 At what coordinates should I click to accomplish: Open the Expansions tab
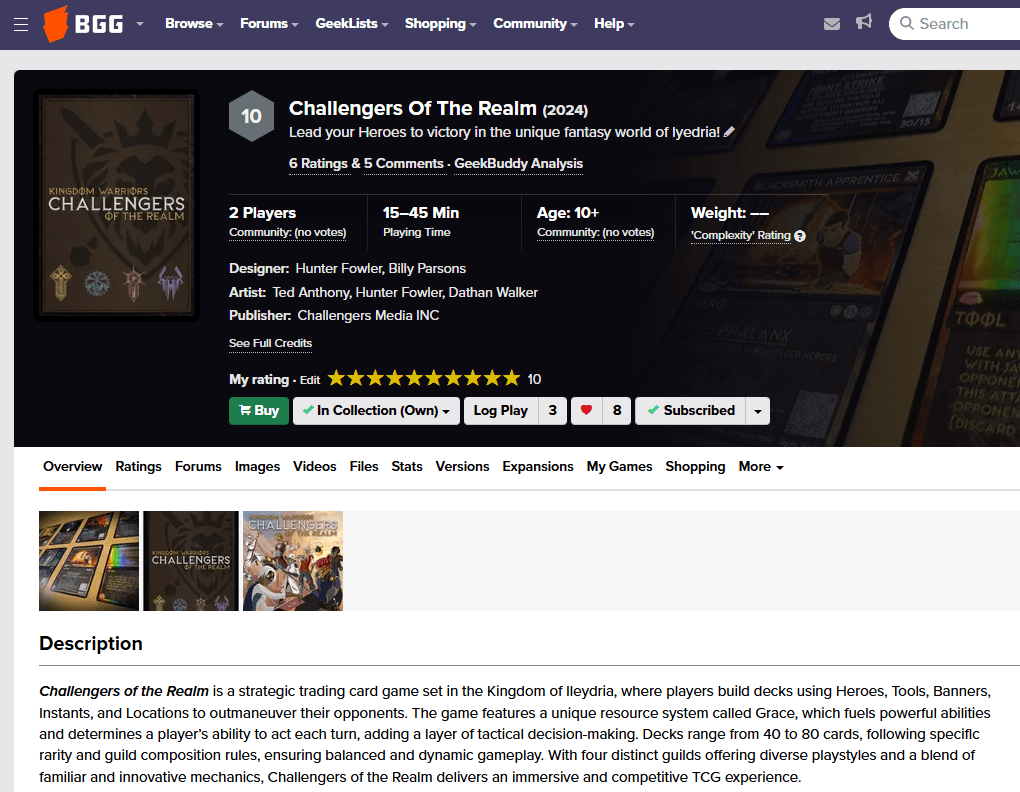[x=537, y=467]
